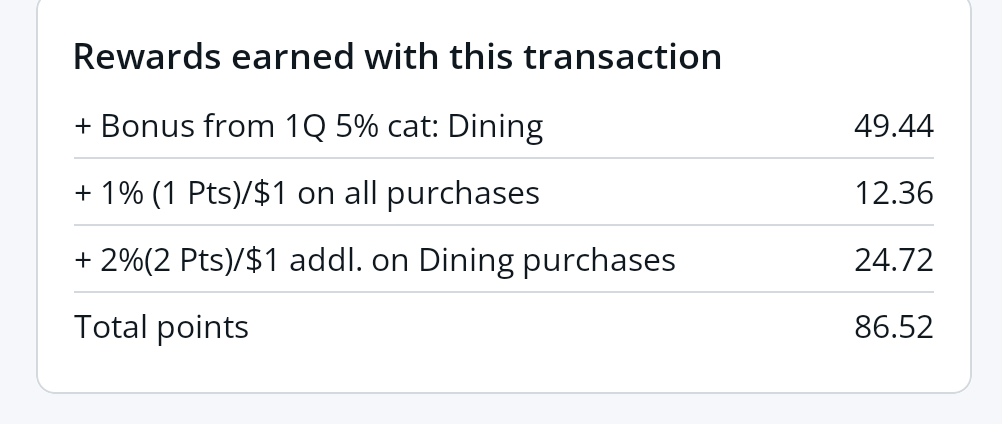1002x424 pixels.
Task: Click the 86.52 total points value
Action: 893,327
